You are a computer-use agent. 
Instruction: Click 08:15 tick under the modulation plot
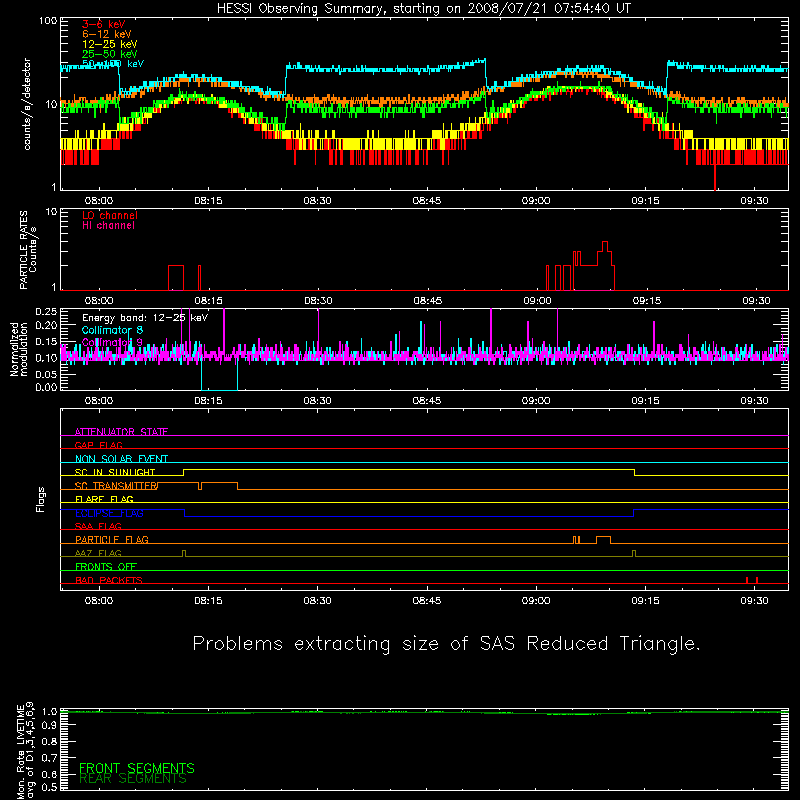point(208,401)
